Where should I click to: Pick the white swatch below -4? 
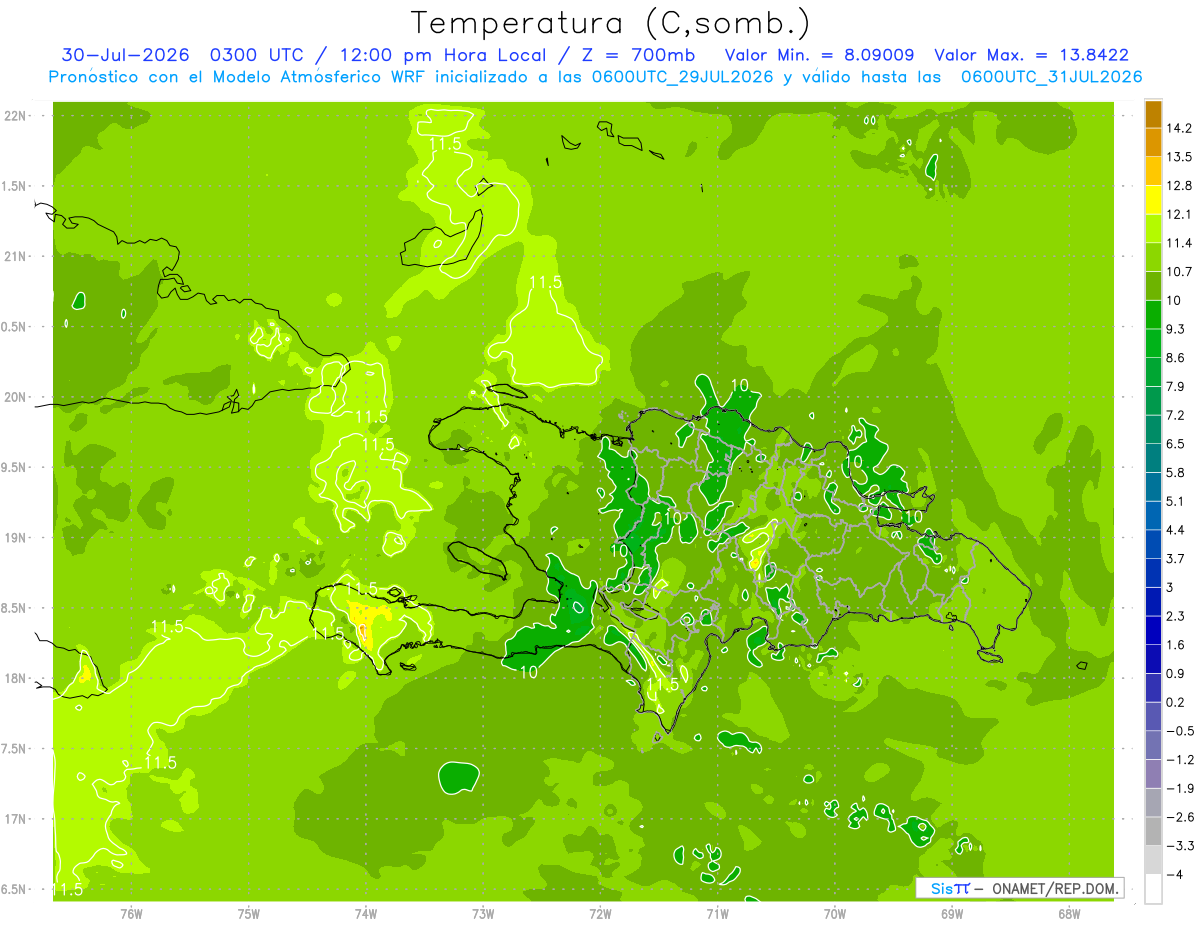pos(1153,889)
